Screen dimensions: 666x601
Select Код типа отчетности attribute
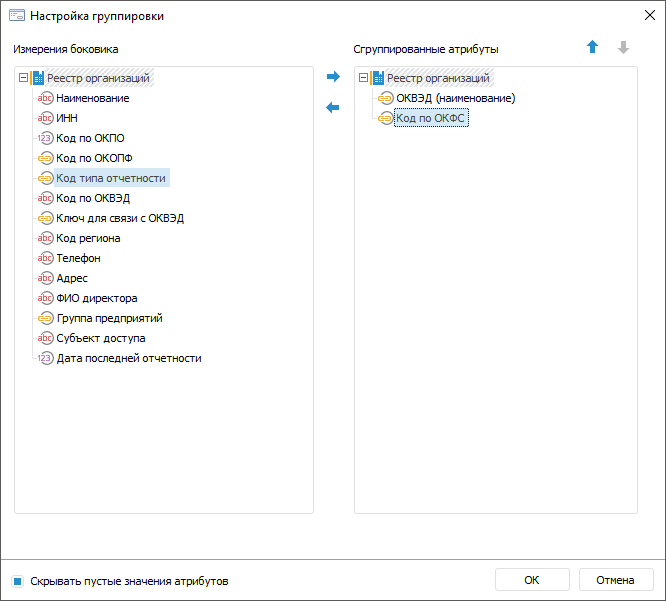click(x=111, y=178)
